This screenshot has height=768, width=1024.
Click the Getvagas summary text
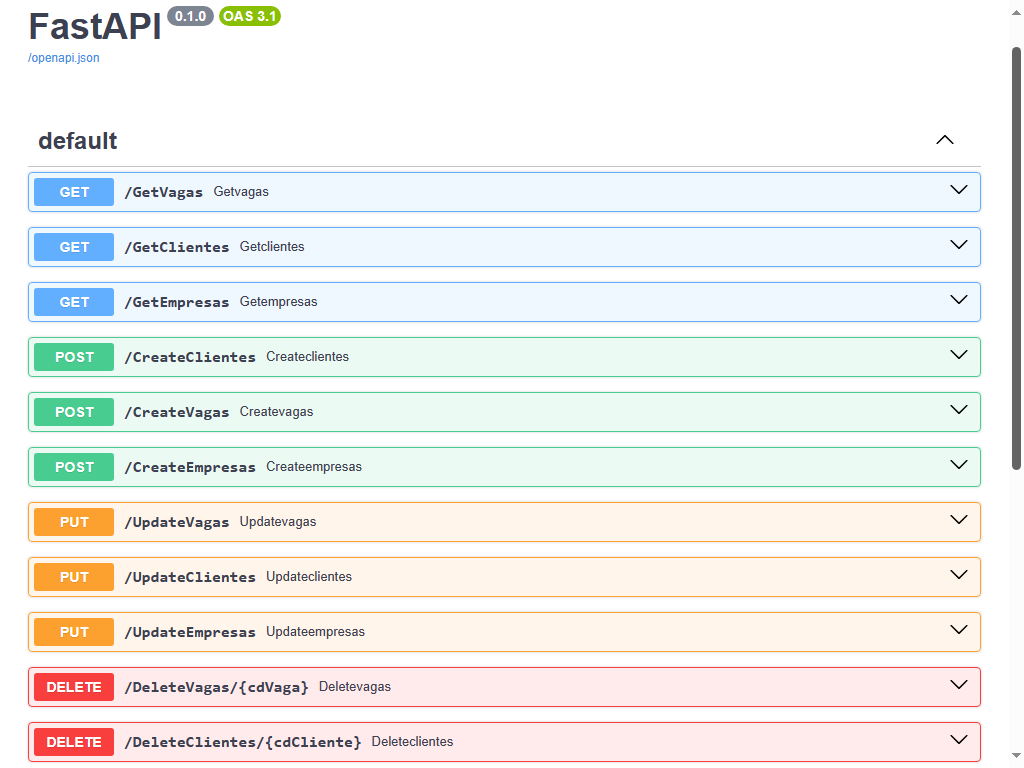[241, 191]
